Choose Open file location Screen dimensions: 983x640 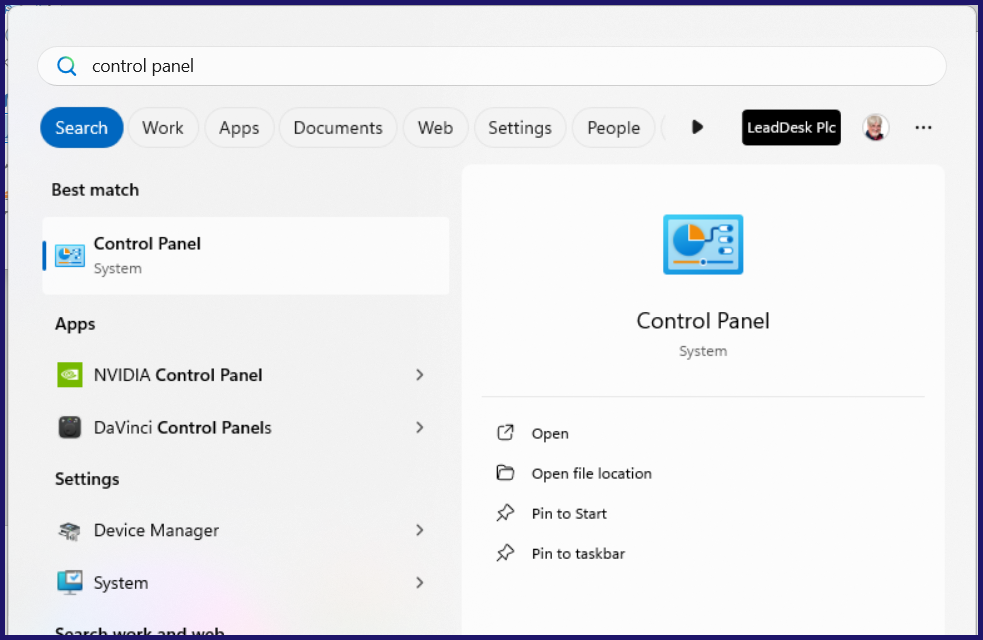(592, 474)
